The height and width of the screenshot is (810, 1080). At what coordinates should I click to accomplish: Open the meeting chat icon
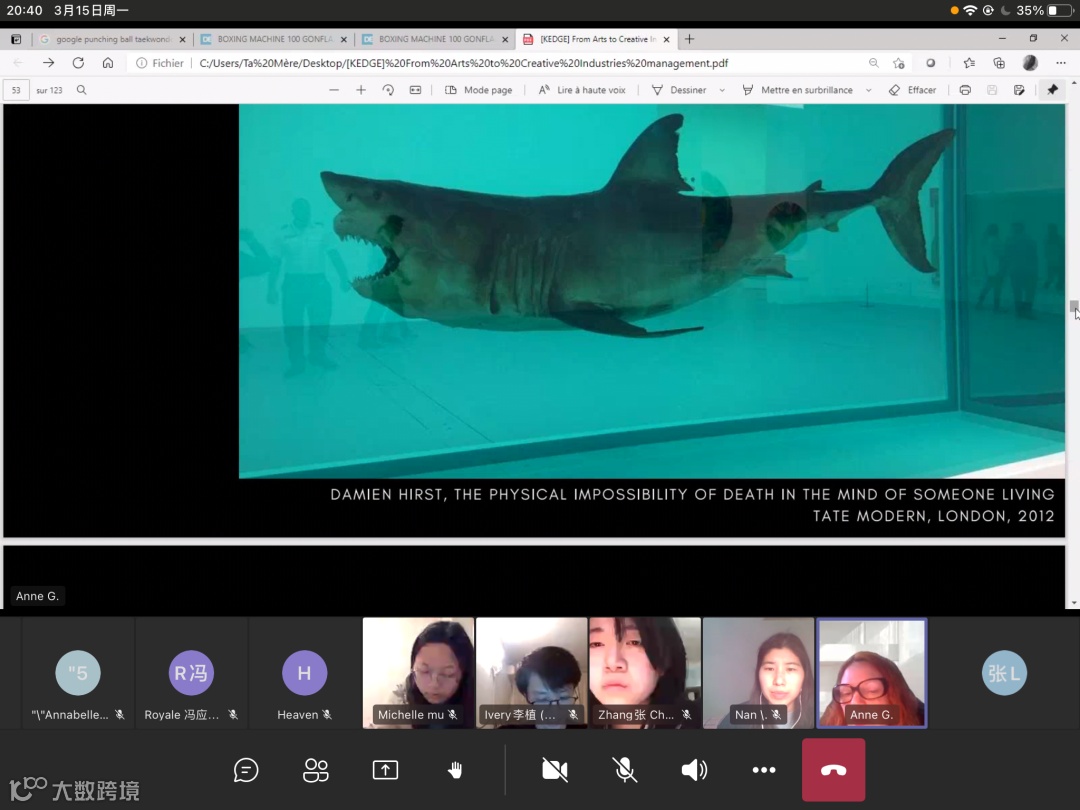pyautogui.click(x=246, y=770)
